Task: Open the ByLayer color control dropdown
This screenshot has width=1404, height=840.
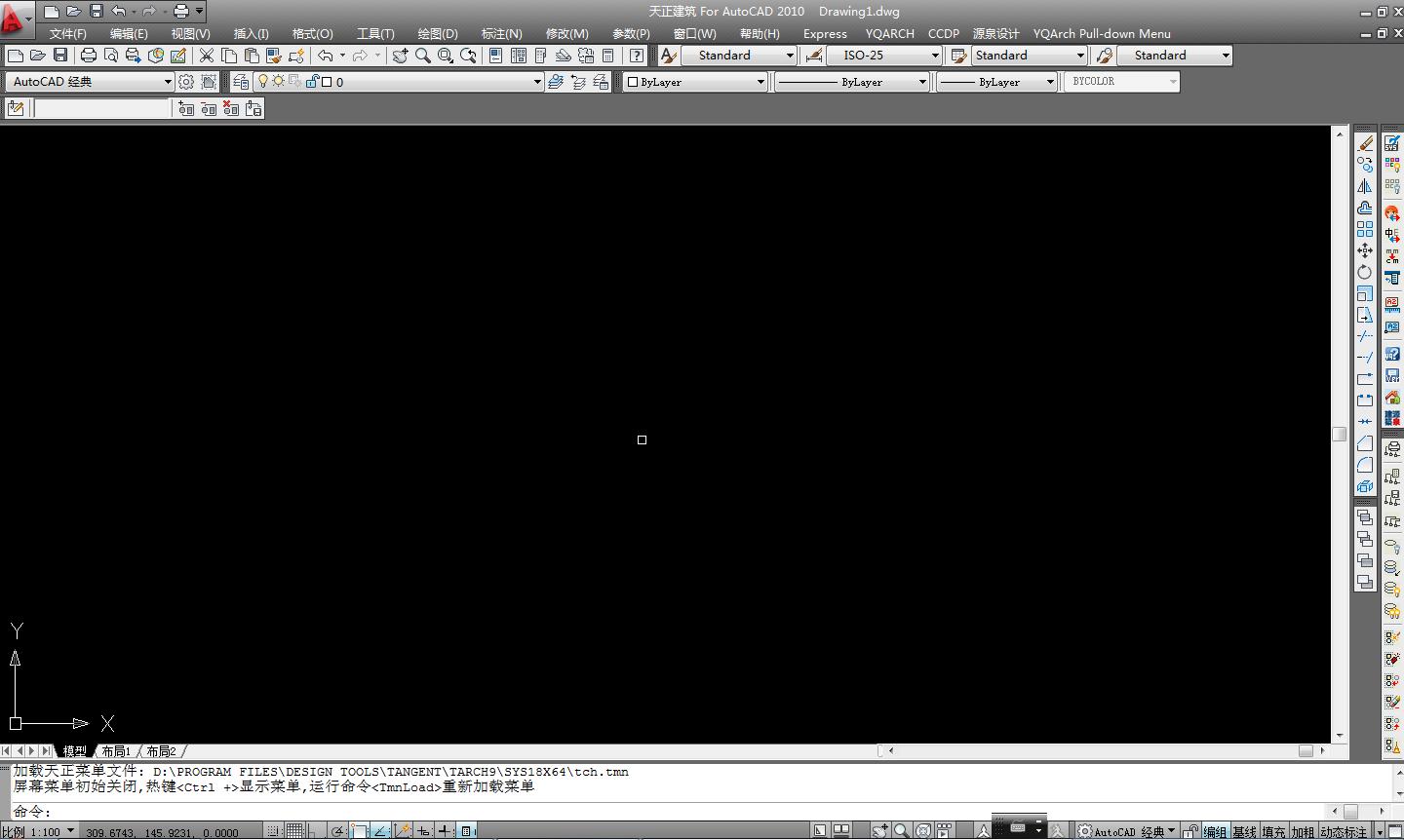Action: click(760, 82)
